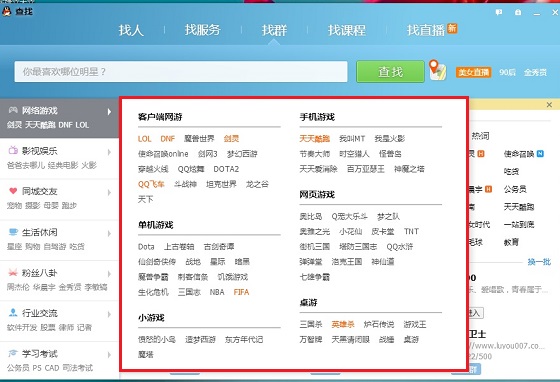
Task: Click the person icon beside 行业交流
Action: (x=13, y=313)
